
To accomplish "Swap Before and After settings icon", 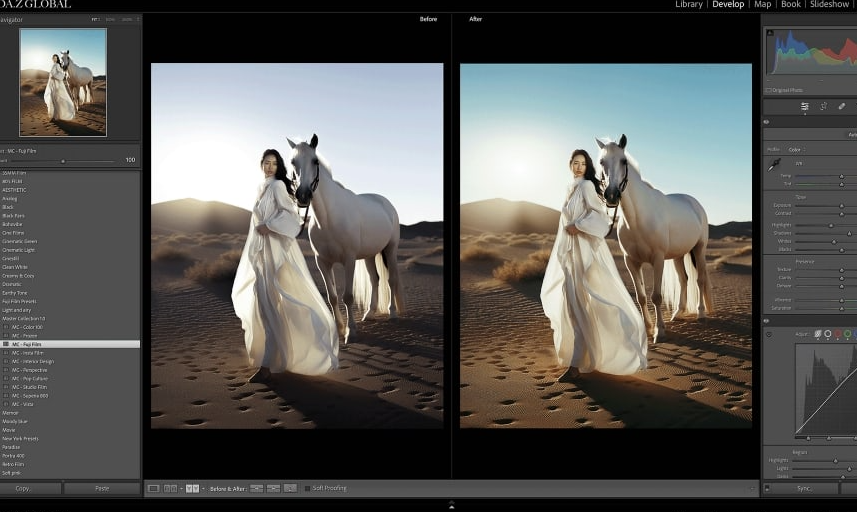I will (290, 489).
